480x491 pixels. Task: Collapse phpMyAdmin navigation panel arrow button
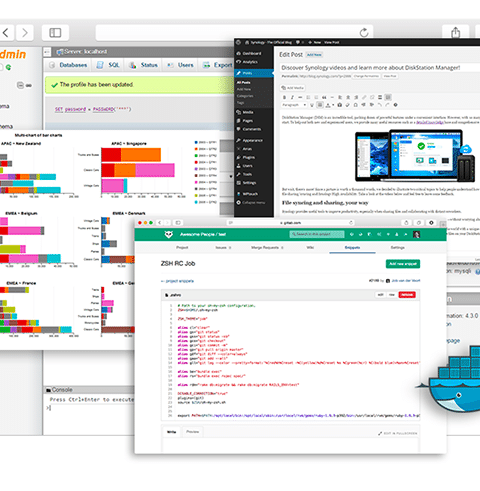(47, 52)
